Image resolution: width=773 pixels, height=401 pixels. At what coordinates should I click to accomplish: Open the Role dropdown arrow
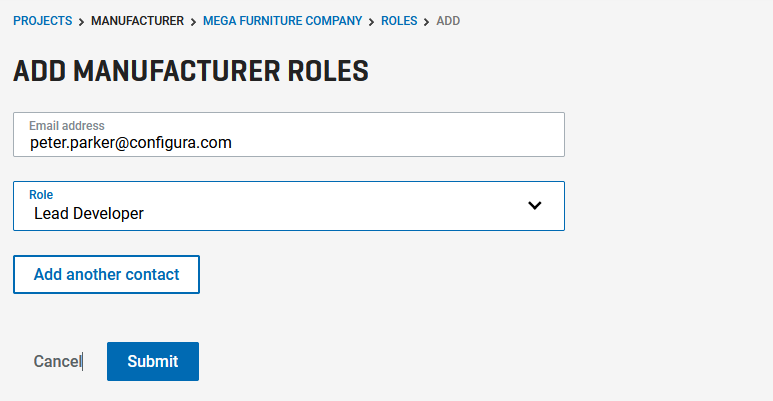point(534,206)
